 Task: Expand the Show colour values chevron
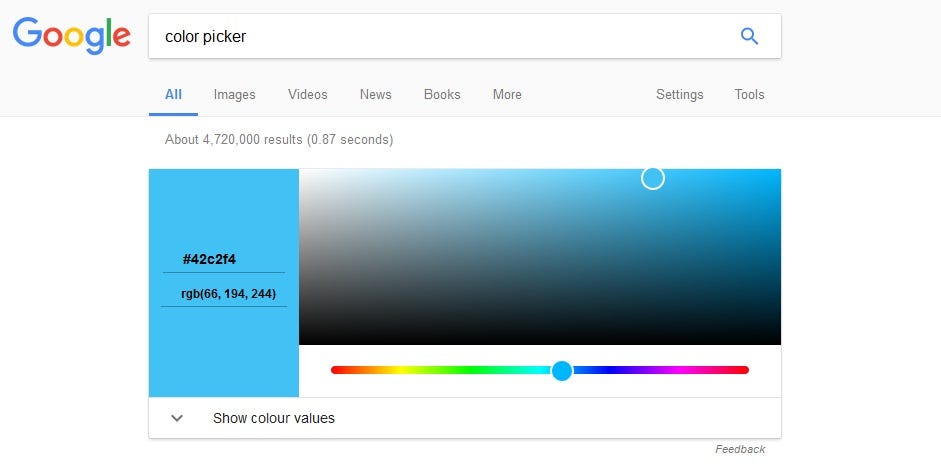click(176, 418)
